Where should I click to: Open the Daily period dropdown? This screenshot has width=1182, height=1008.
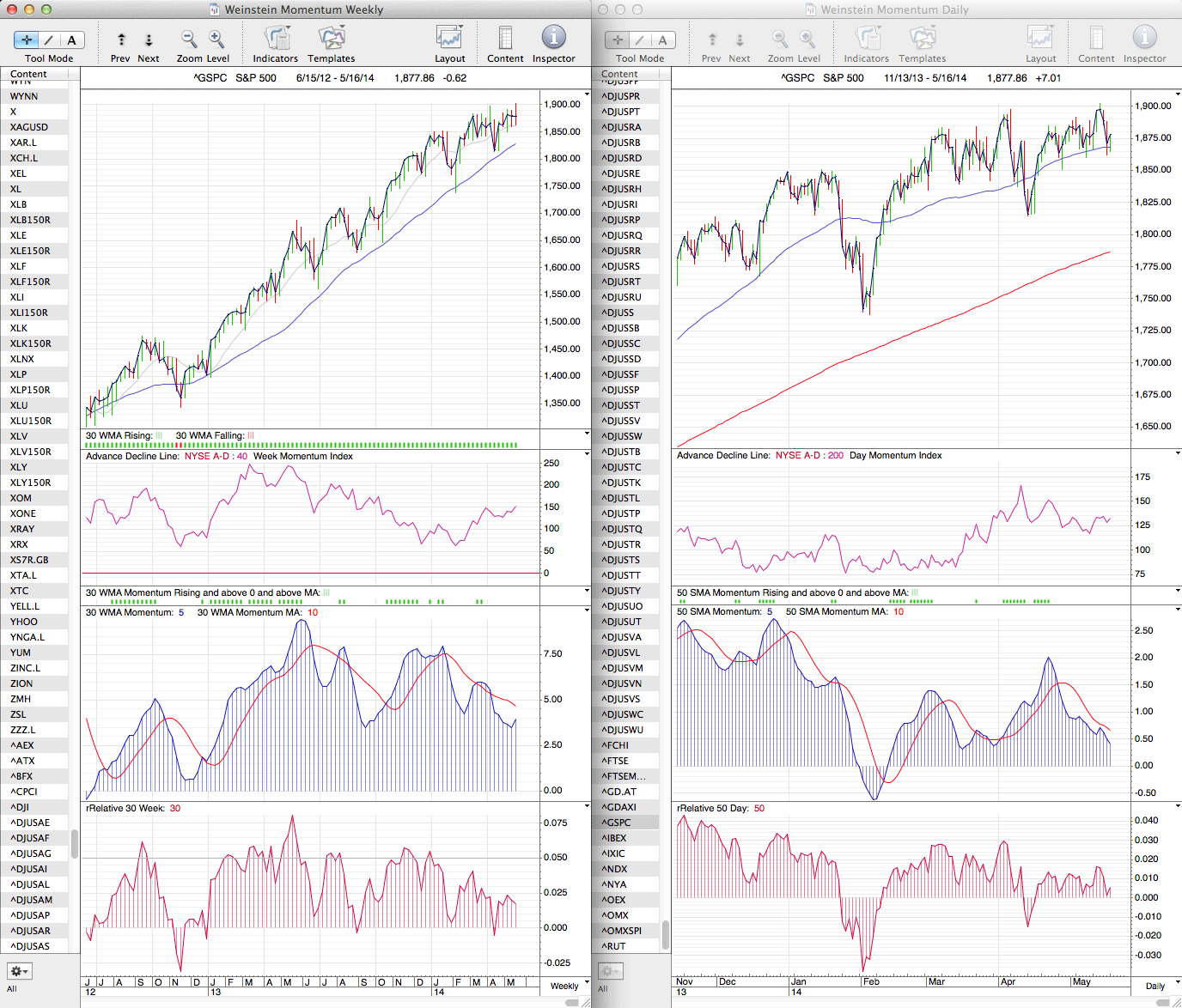[1160, 986]
